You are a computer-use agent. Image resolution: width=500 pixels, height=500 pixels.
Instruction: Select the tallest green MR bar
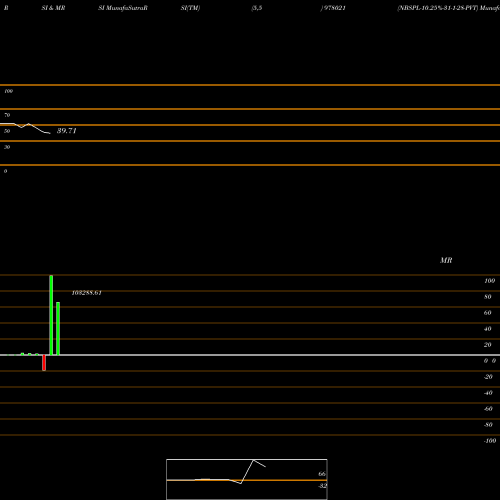coord(51,315)
